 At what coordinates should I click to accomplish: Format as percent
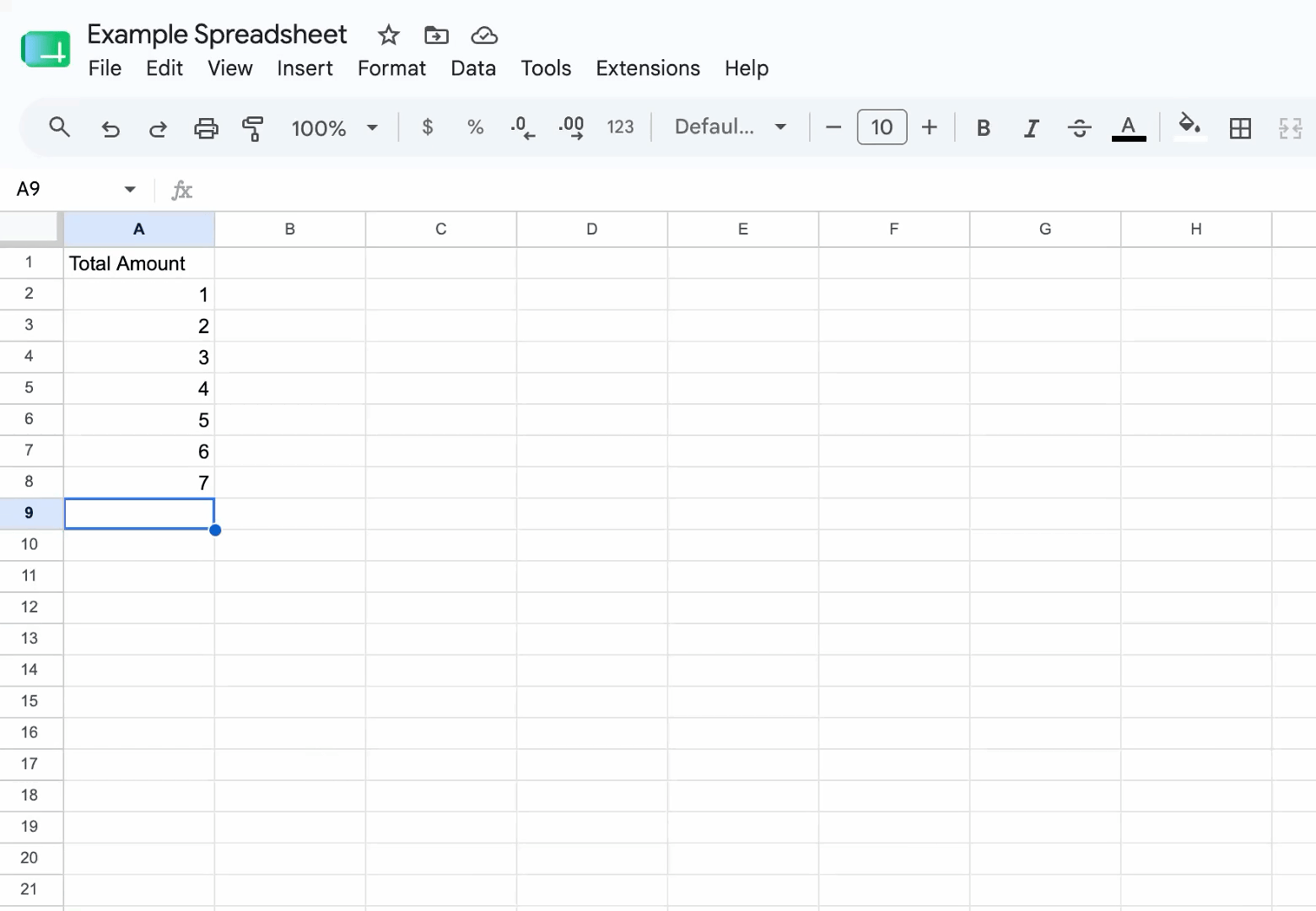tap(475, 127)
